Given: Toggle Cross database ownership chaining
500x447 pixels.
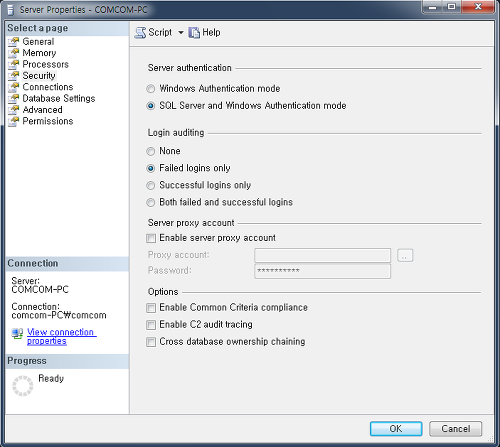Looking at the screenshot, I should [151, 342].
